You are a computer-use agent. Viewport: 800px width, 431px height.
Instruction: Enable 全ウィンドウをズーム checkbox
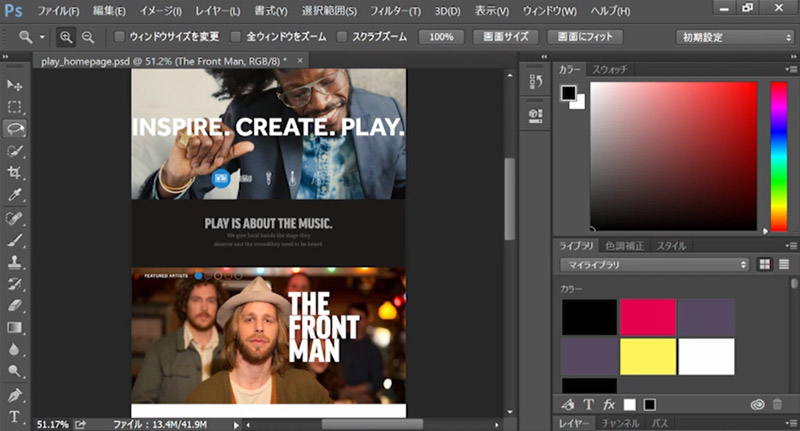(235, 37)
